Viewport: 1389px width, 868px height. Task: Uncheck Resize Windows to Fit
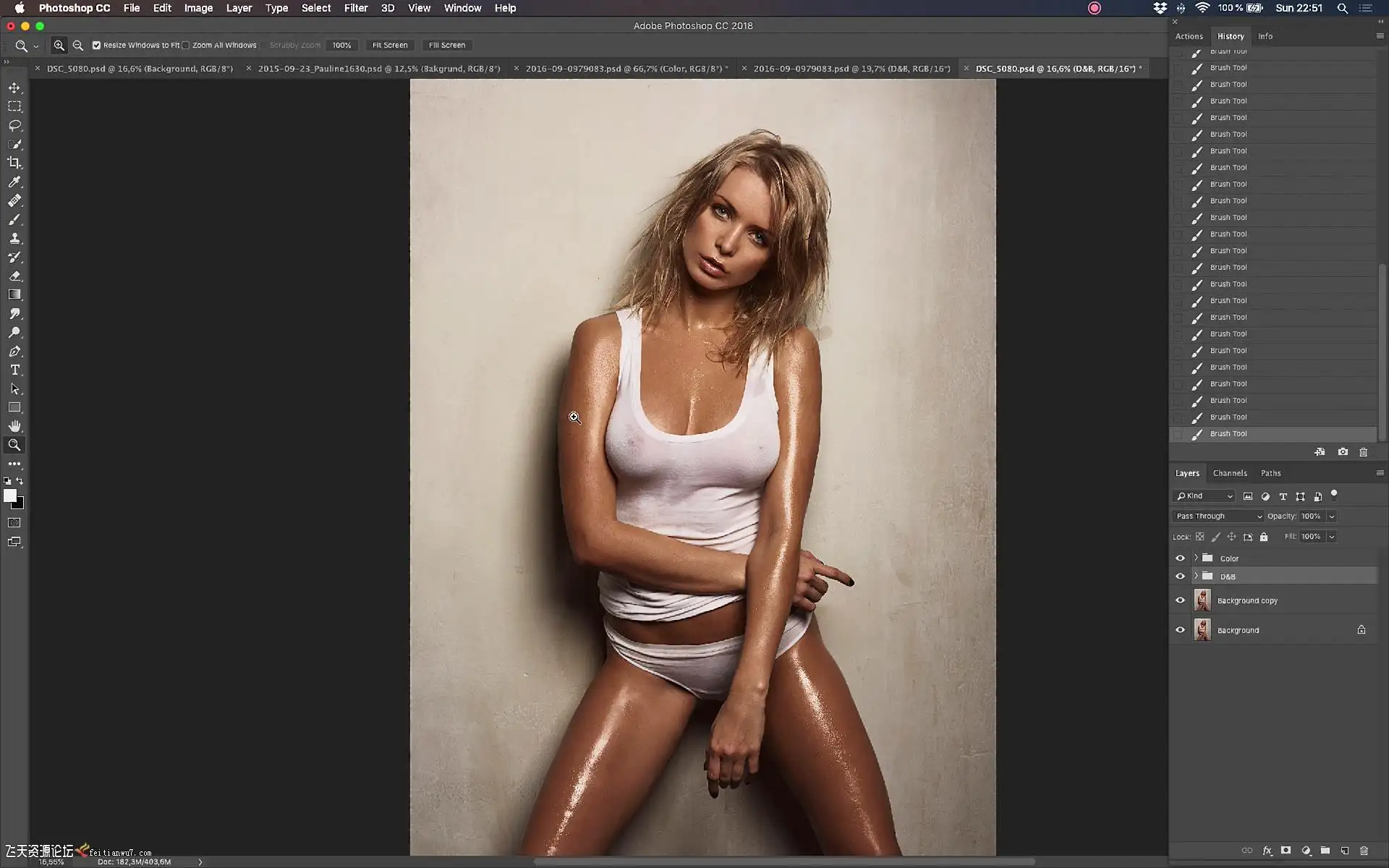pyautogui.click(x=96, y=45)
